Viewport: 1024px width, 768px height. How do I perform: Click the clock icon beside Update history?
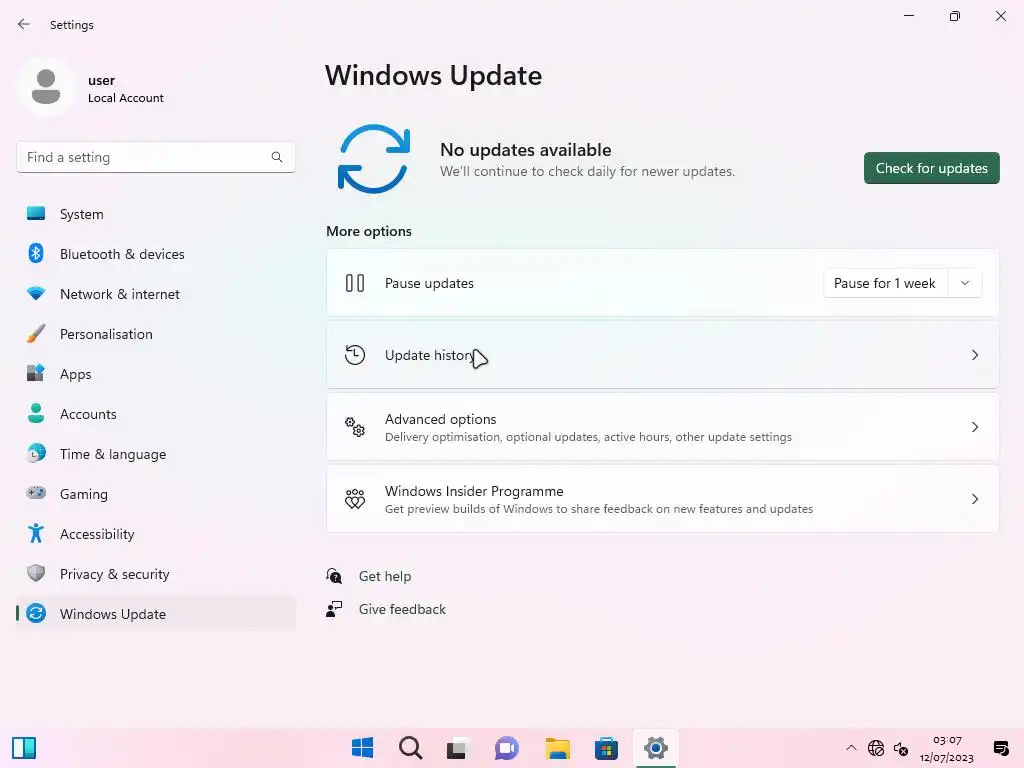355,355
